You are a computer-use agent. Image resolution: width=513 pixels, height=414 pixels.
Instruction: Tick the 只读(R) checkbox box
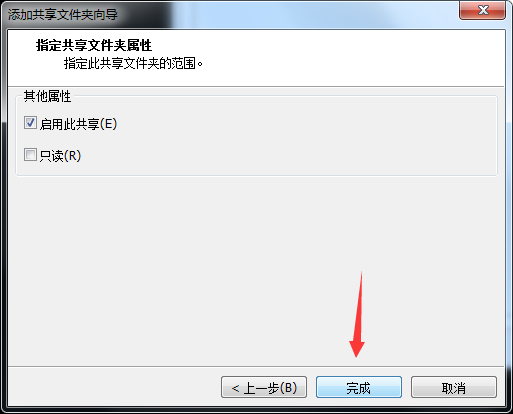[x=30, y=155]
